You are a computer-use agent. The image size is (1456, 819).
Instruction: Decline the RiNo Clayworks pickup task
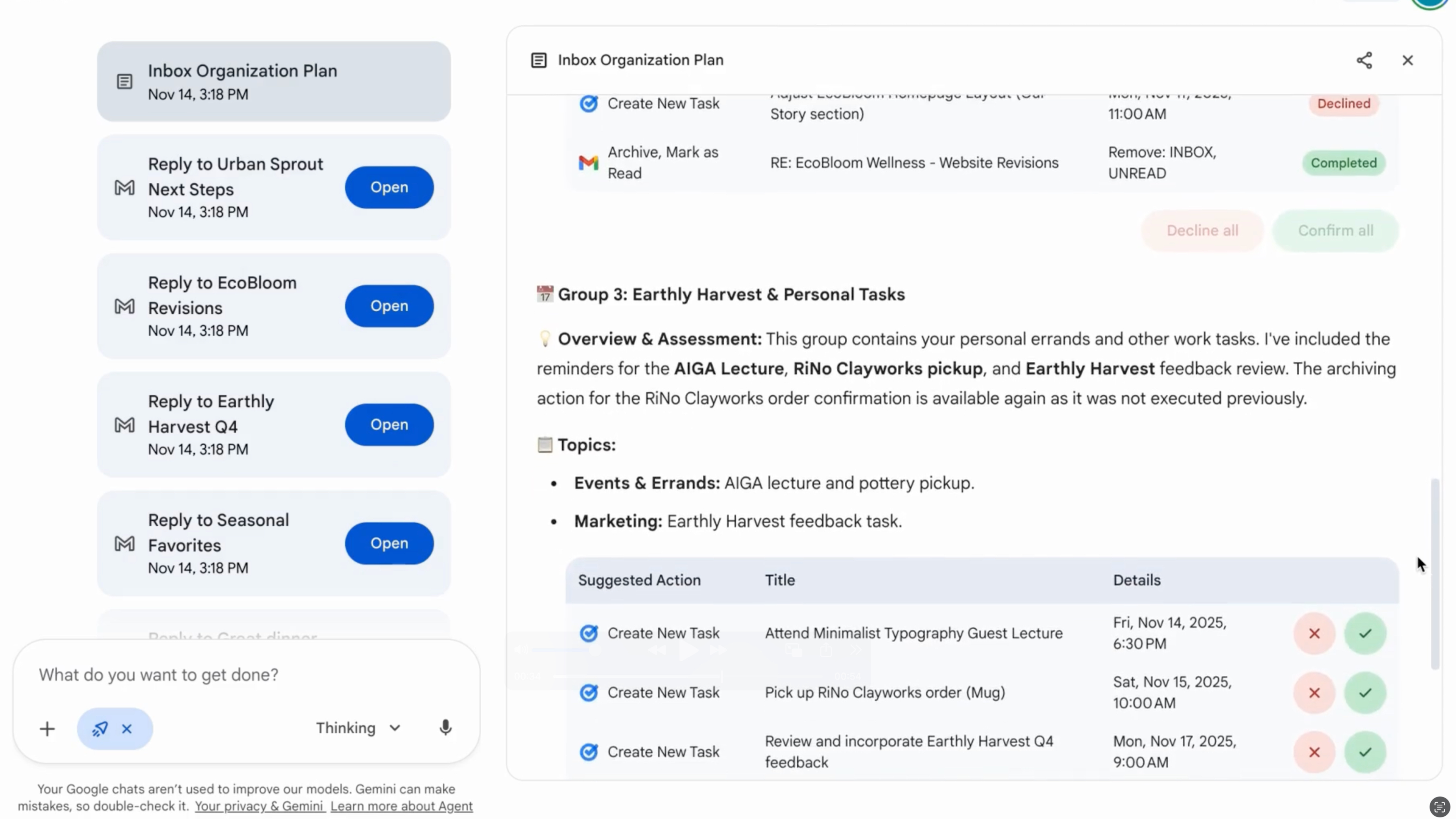1314,693
